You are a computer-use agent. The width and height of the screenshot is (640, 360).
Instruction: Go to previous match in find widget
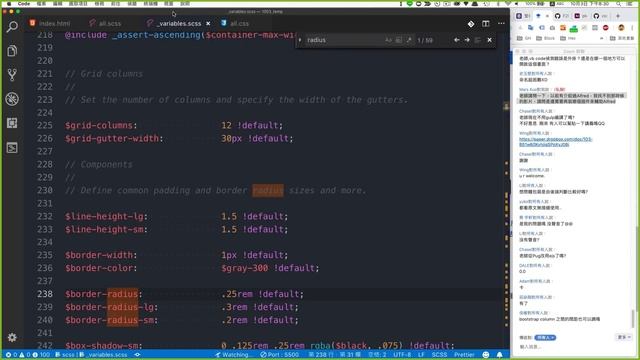(457, 40)
